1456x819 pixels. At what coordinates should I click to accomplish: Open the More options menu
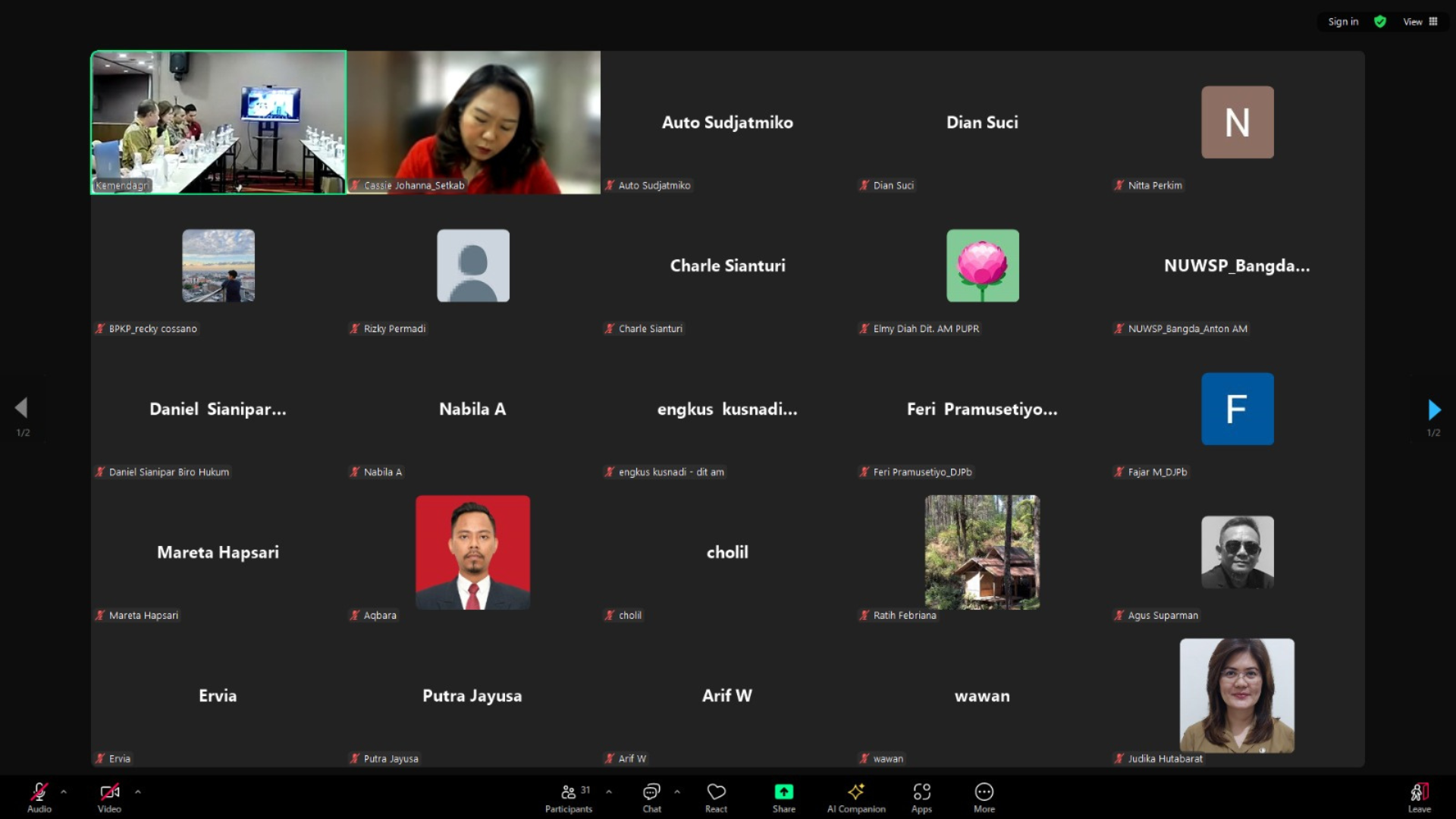(984, 798)
